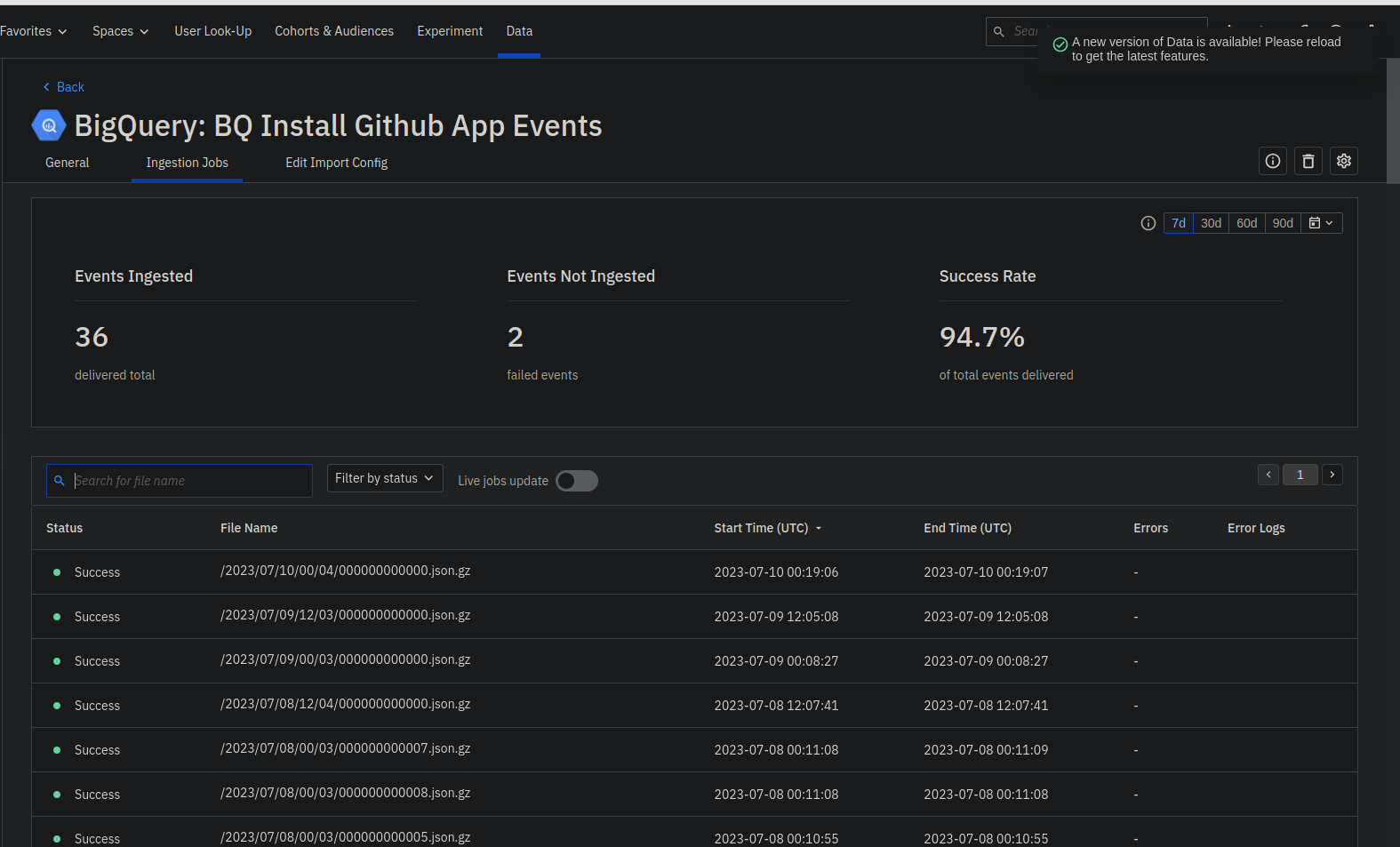
Task: Click end time 2023-07-10 00:19:07
Action: (x=986, y=572)
